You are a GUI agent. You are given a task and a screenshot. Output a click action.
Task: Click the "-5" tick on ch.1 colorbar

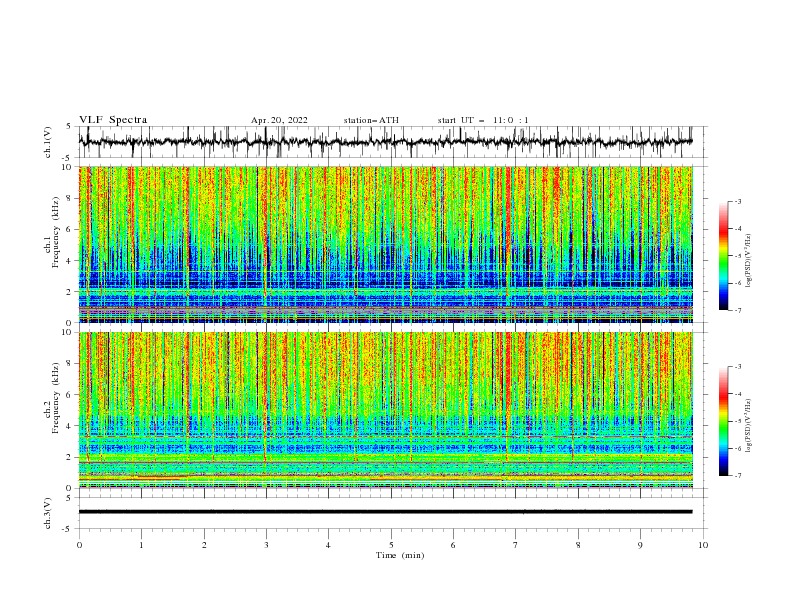click(x=738, y=256)
